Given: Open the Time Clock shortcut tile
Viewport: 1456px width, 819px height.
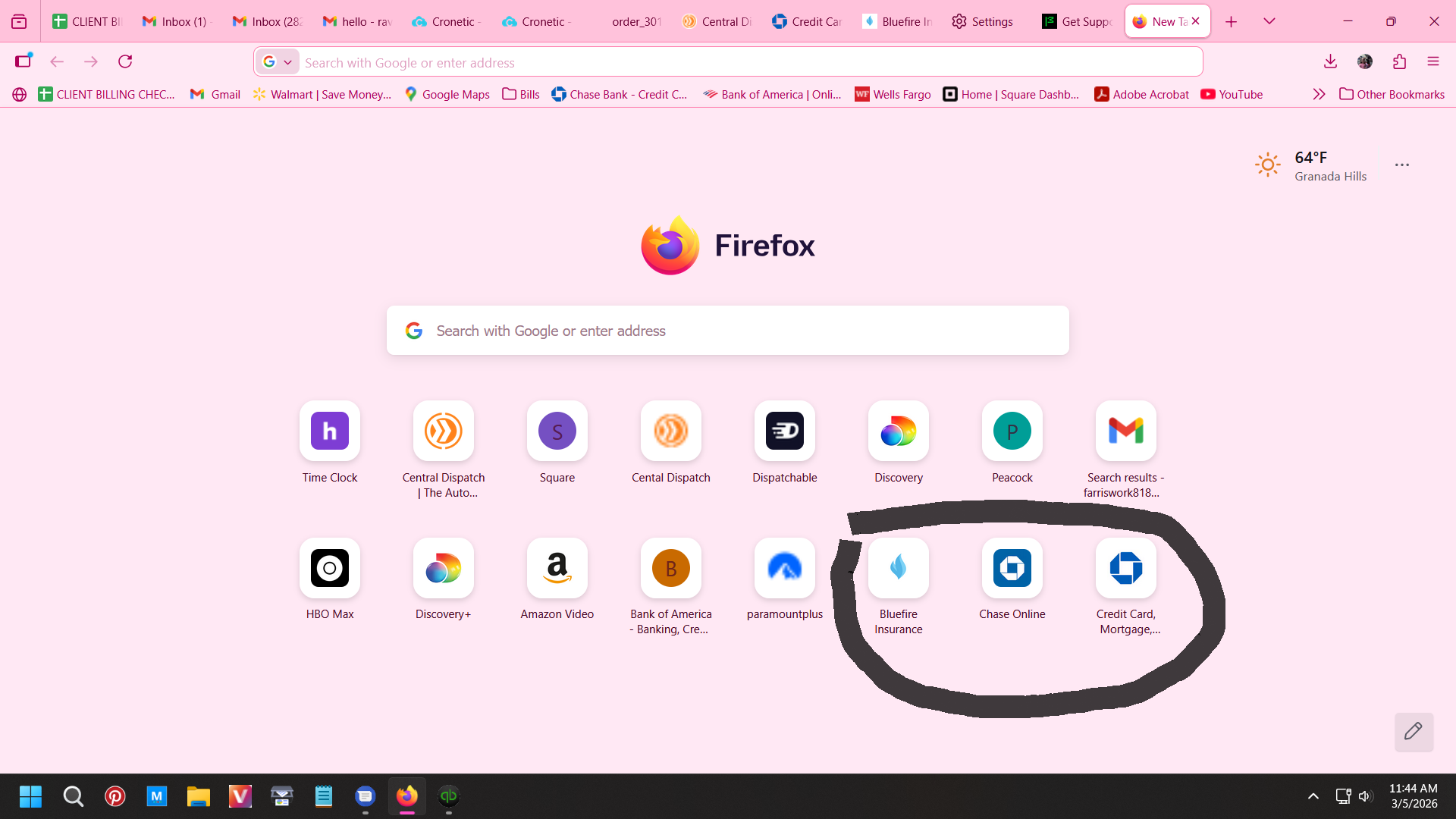Looking at the screenshot, I should click(330, 431).
